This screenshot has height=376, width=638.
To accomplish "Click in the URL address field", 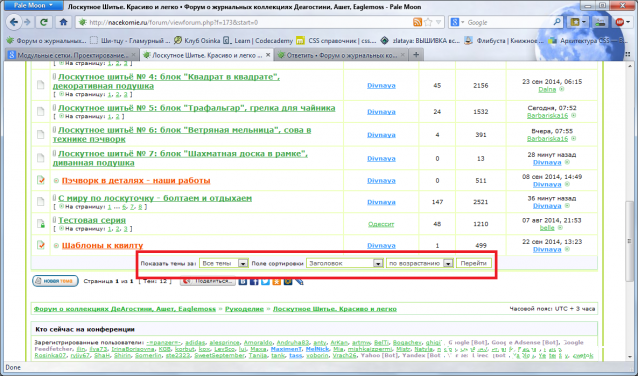I will pyautogui.click(x=249, y=22).
